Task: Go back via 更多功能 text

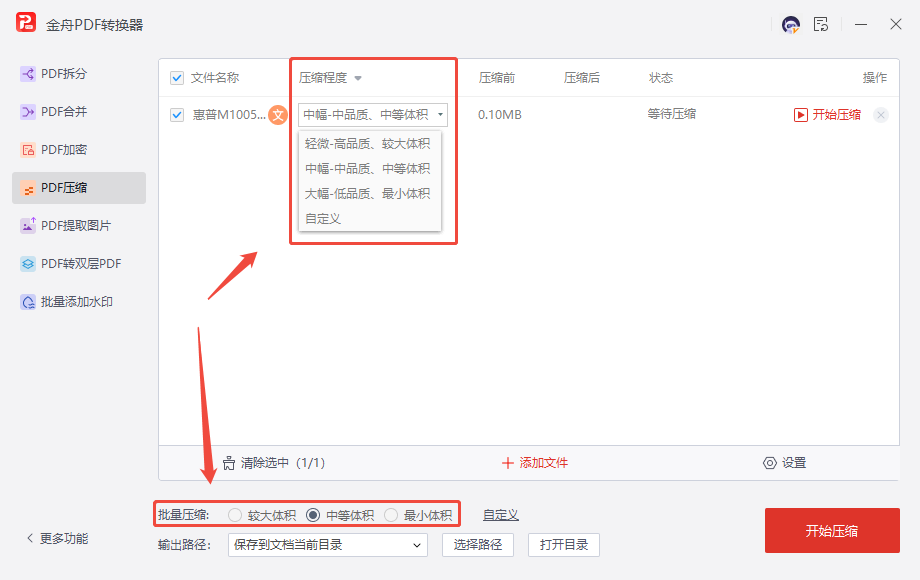Action: tap(64, 538)
